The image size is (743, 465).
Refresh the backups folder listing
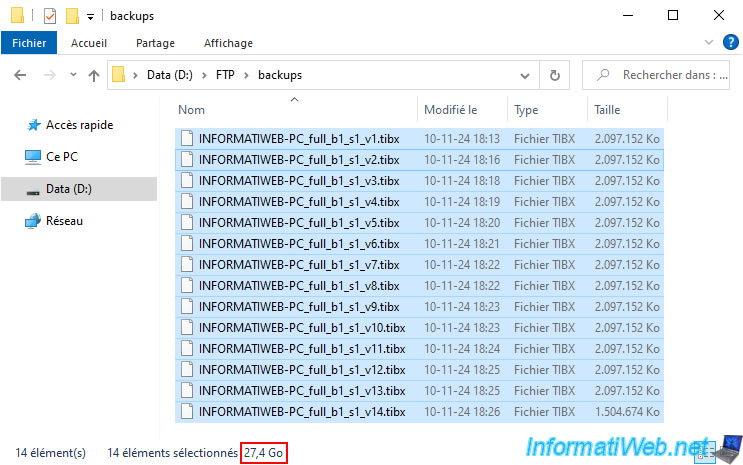[554, 75]
